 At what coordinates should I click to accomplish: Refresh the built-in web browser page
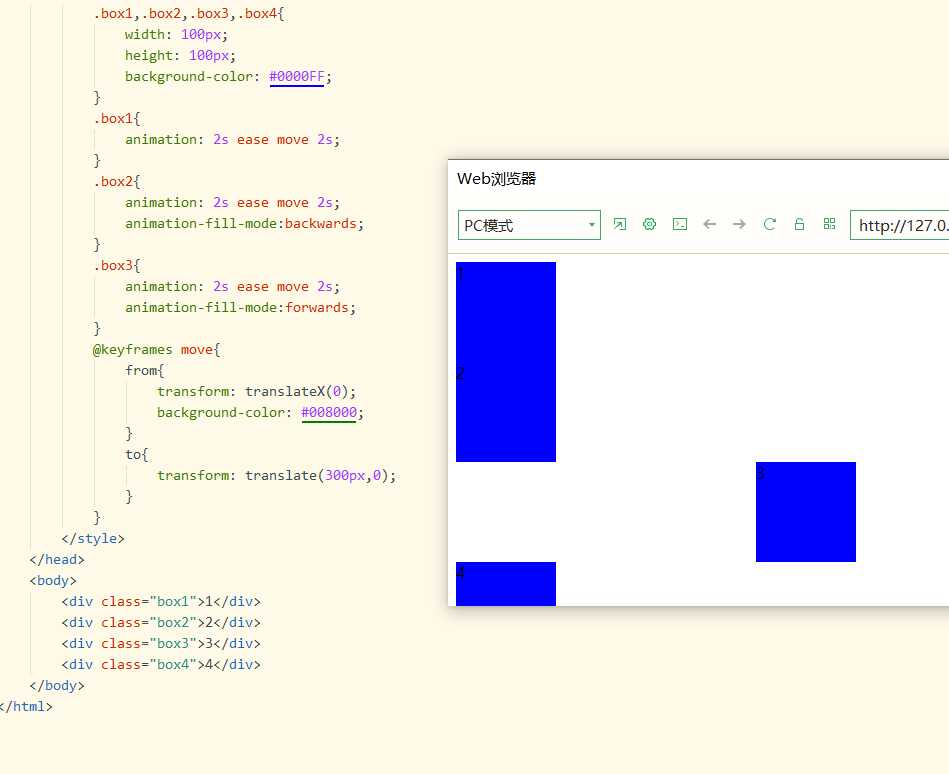pos(769,225)
